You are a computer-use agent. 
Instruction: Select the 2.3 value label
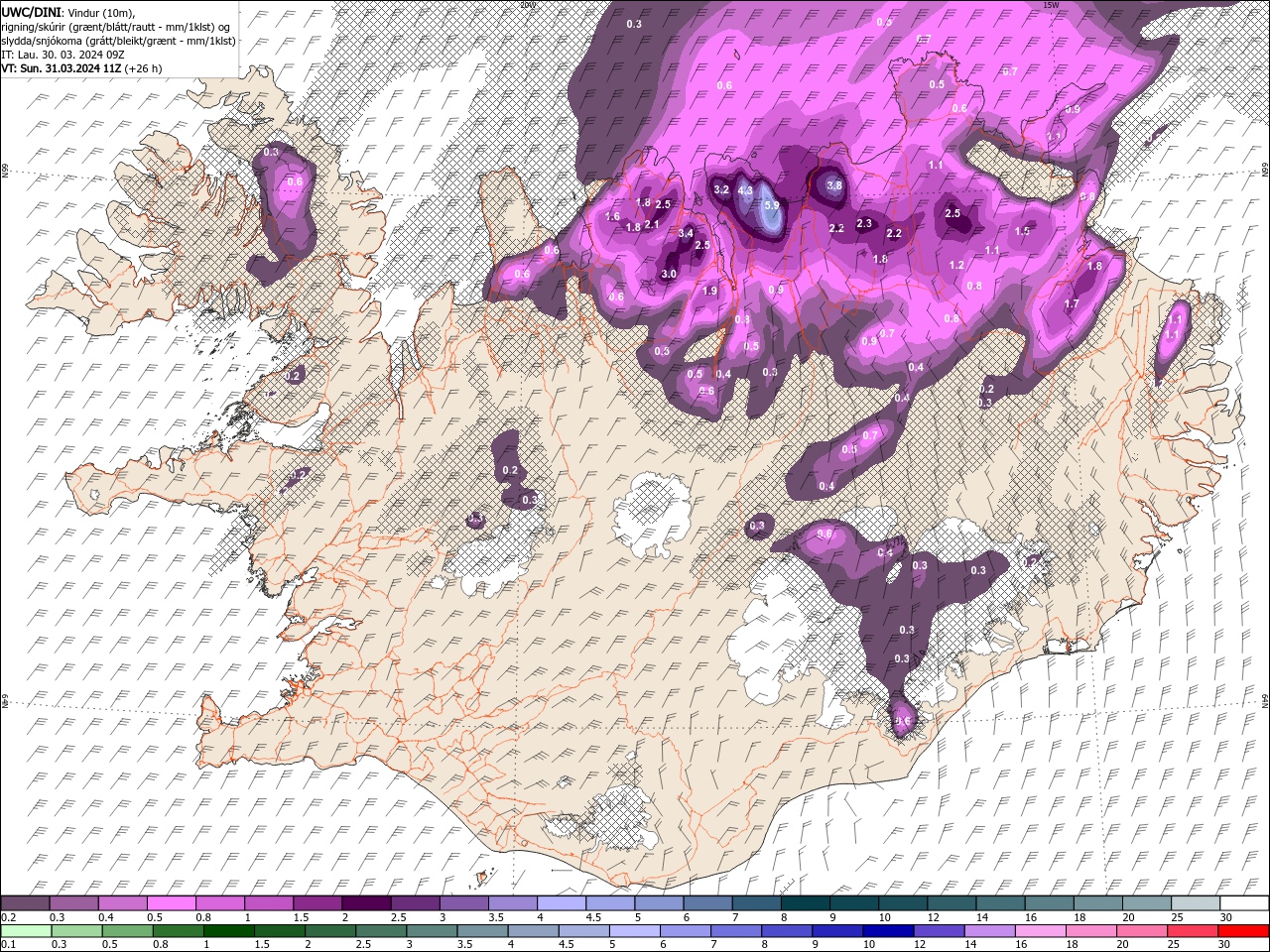[864, 224]
